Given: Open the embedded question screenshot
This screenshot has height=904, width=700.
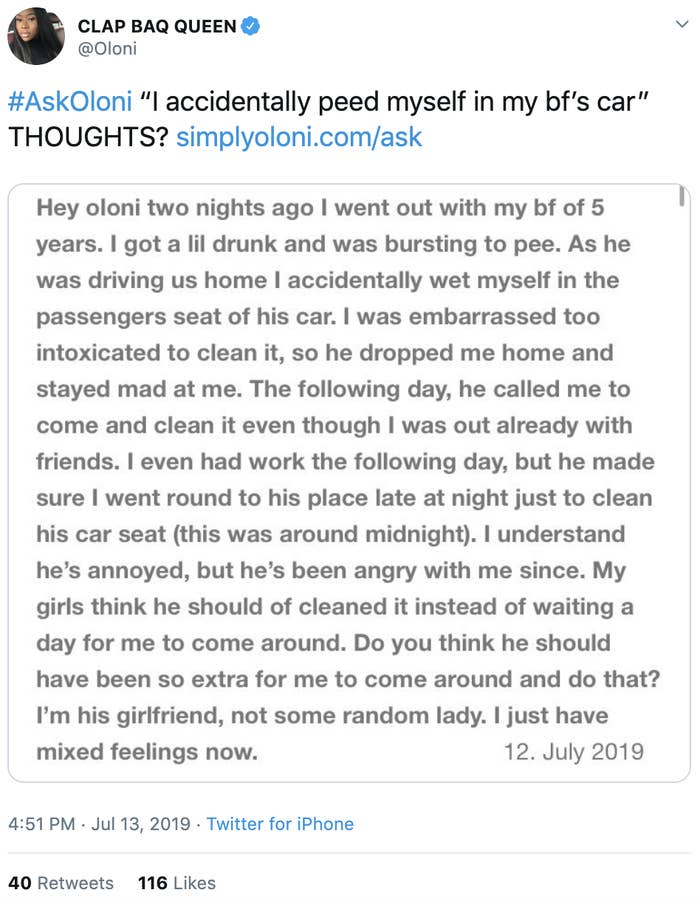Looking at the screenshot, I should click(348, 480).
